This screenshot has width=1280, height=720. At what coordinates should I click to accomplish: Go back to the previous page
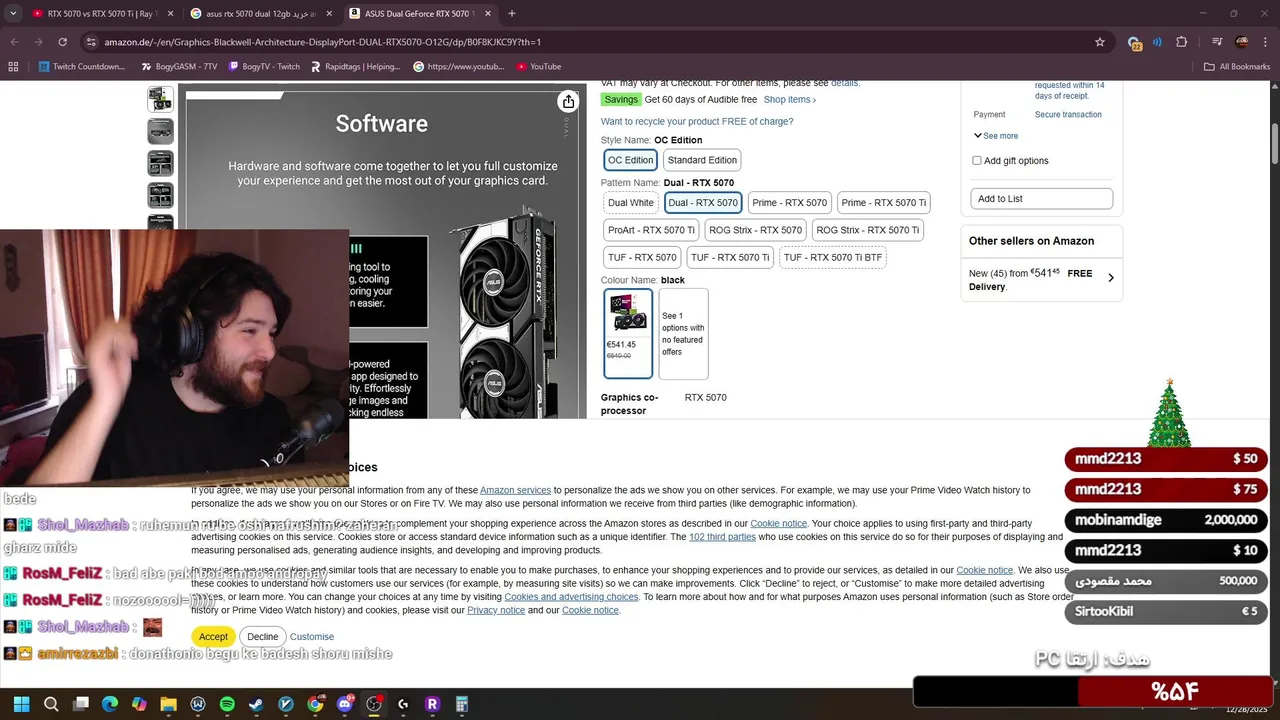point(14,42)
